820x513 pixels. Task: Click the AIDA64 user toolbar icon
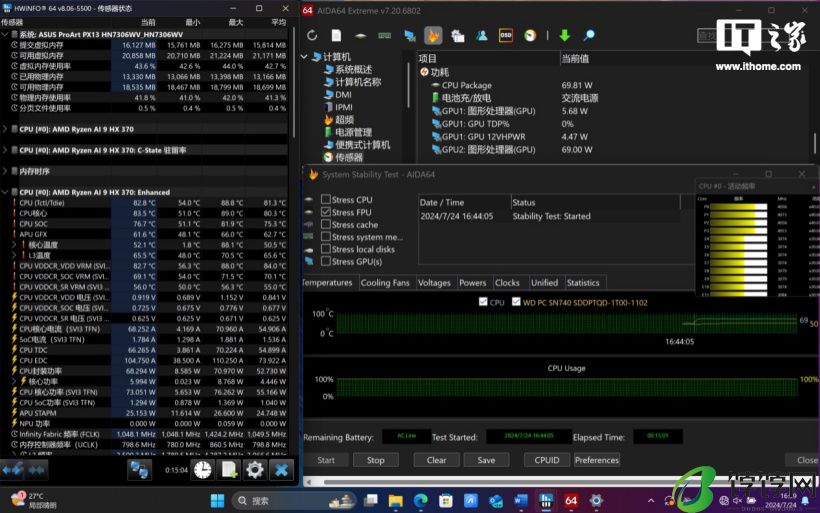point(482,35)
